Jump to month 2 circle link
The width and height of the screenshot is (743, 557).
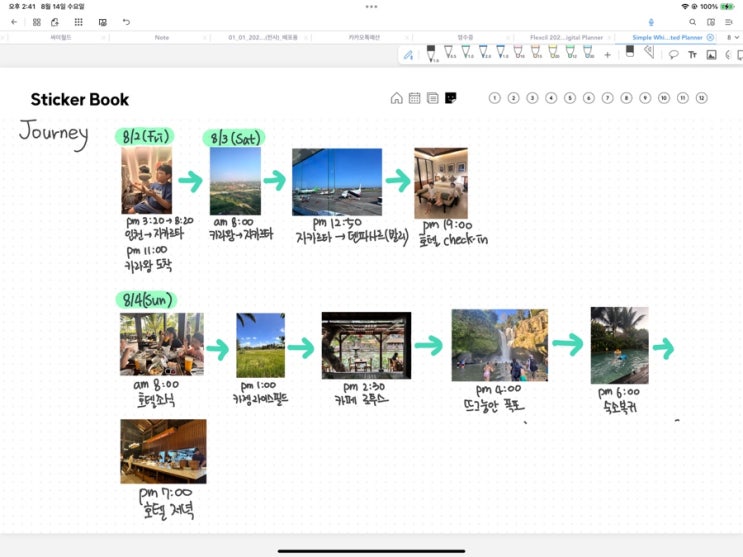pos(513,98)
